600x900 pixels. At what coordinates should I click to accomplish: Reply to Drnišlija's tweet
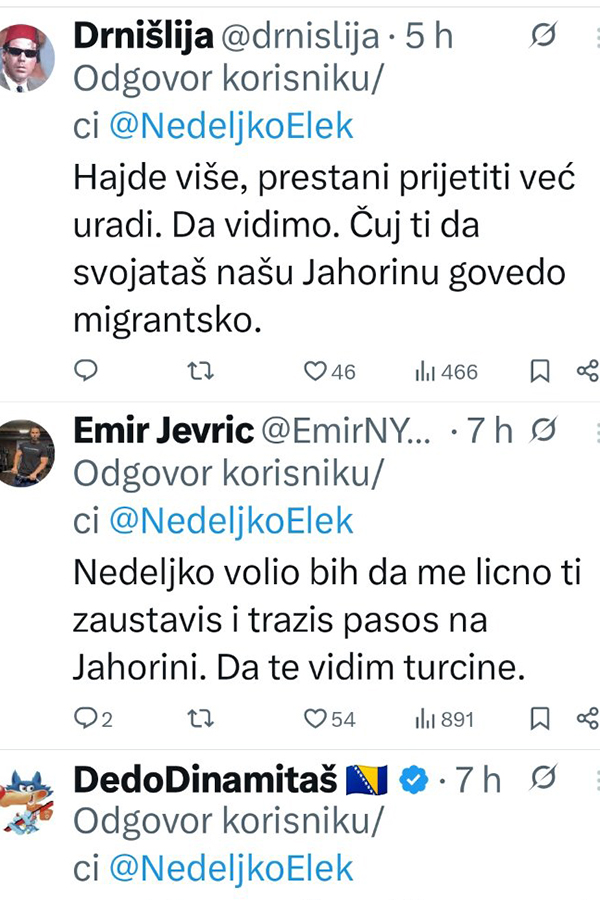click(x=87, y=371)
